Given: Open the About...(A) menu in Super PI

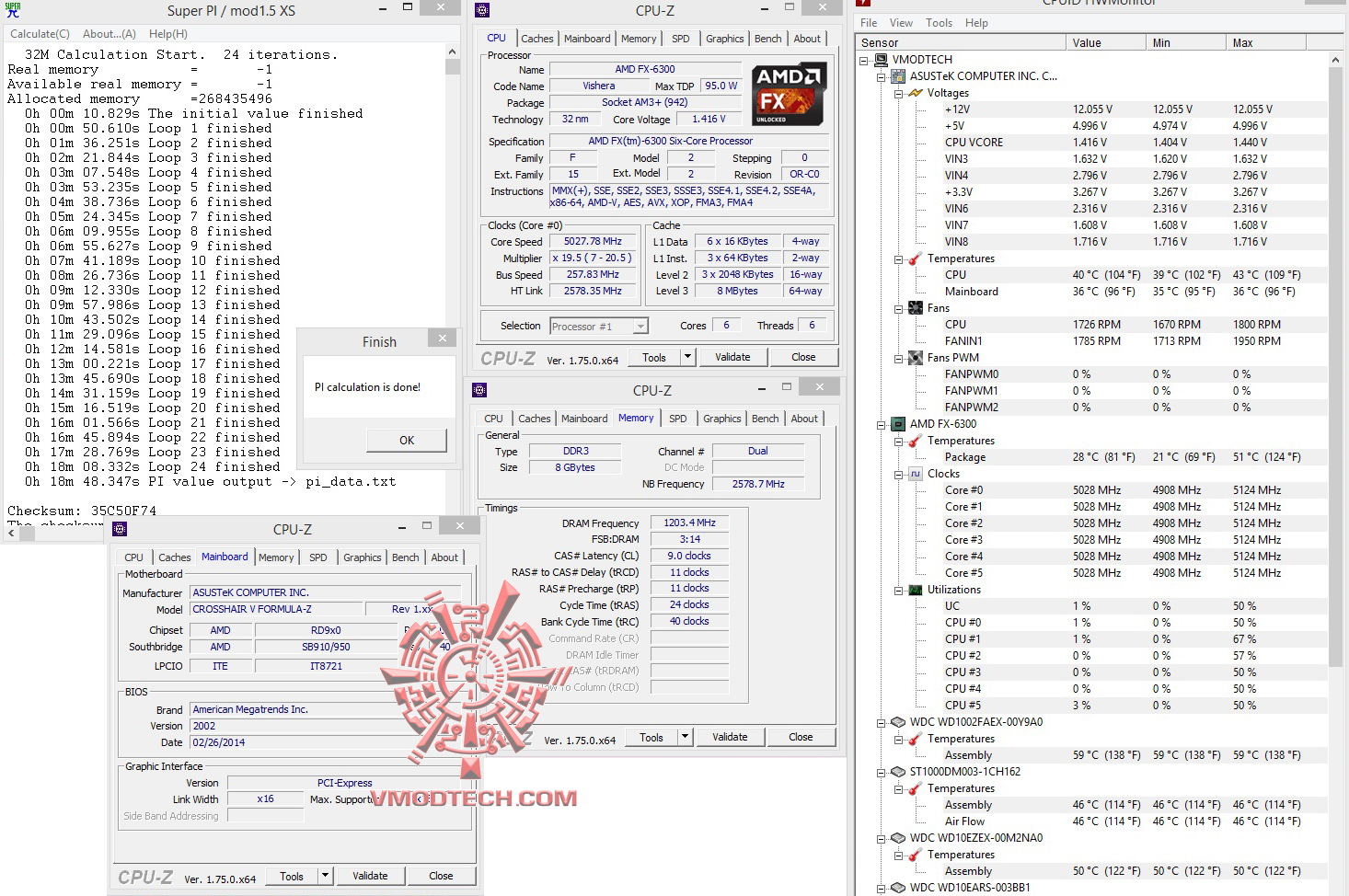Looking at the screenshot, I should click(110, 34).
